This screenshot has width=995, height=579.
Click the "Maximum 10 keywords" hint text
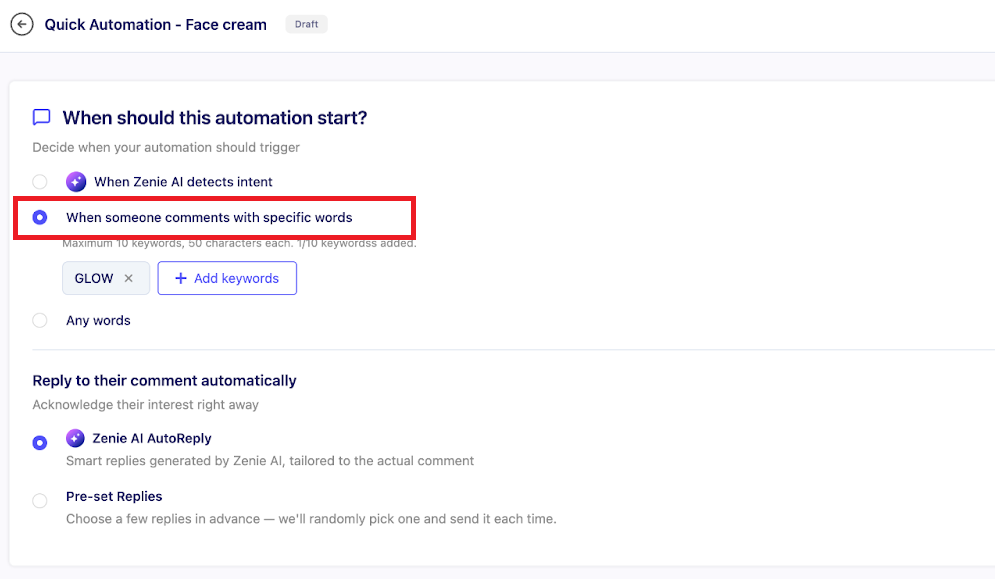[x=239, y=243]
